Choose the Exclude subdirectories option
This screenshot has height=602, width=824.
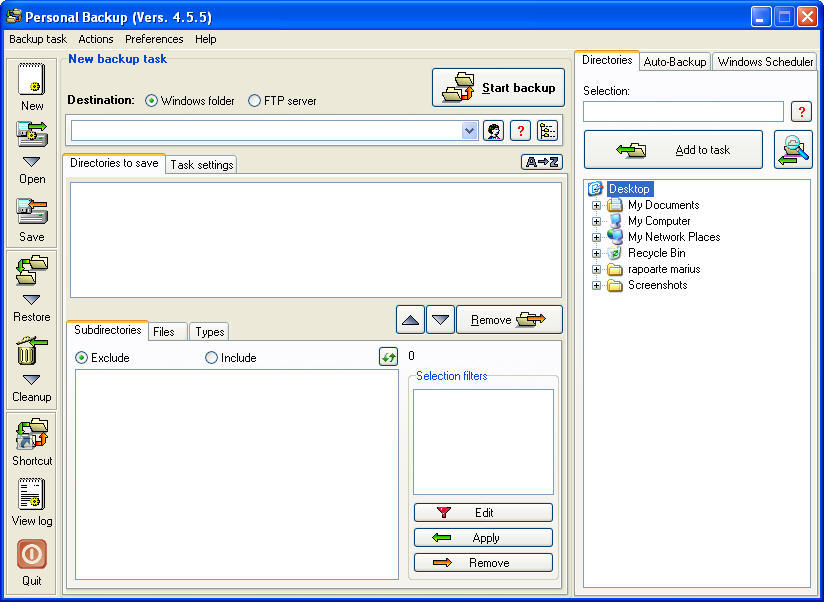click(x=81, y=358)
